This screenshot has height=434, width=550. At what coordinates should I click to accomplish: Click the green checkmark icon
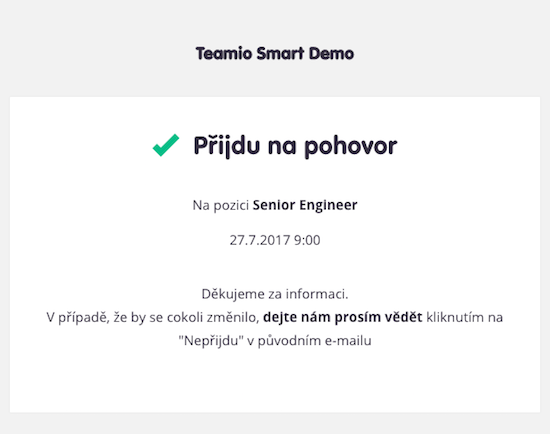[x=166, y=145]
